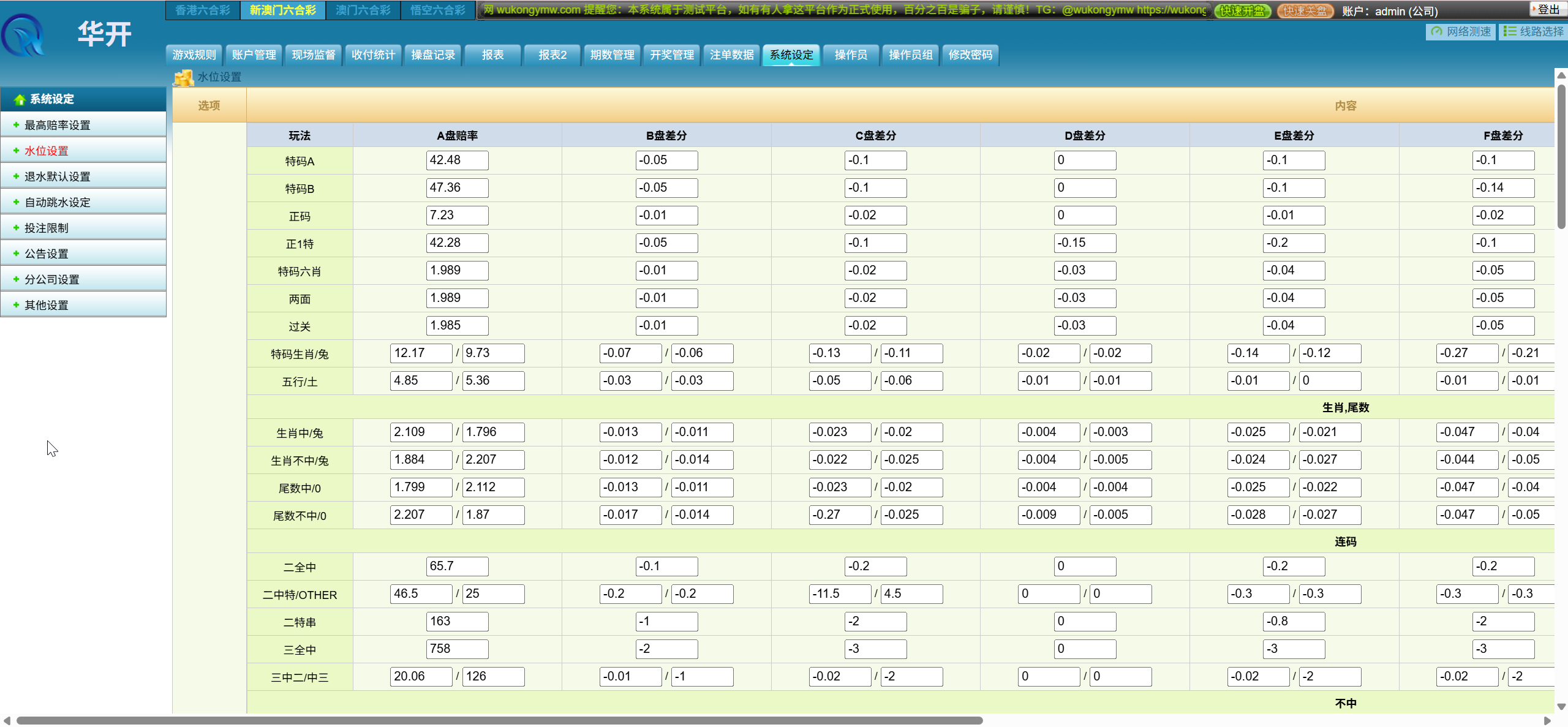The width and height of the screenshot is (1568, 727).
Task: Click the 特码生肖/兔 A盘 field 12.17
Action: (421, 353)
